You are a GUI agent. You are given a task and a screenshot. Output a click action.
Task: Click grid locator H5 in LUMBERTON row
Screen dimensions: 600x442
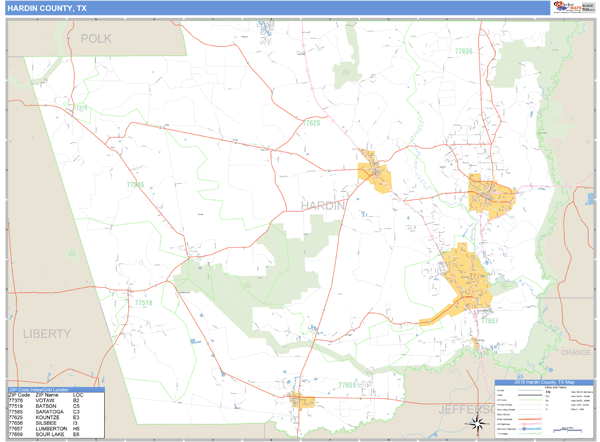[76, 429]
